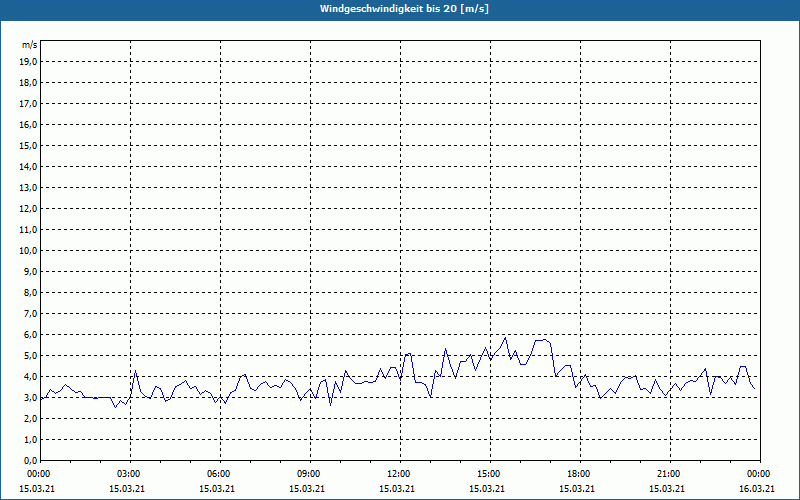The height and width of the screenshot is (500, 800).
Task: Select the "14,0" y-axis label
Action: [29, 166]
